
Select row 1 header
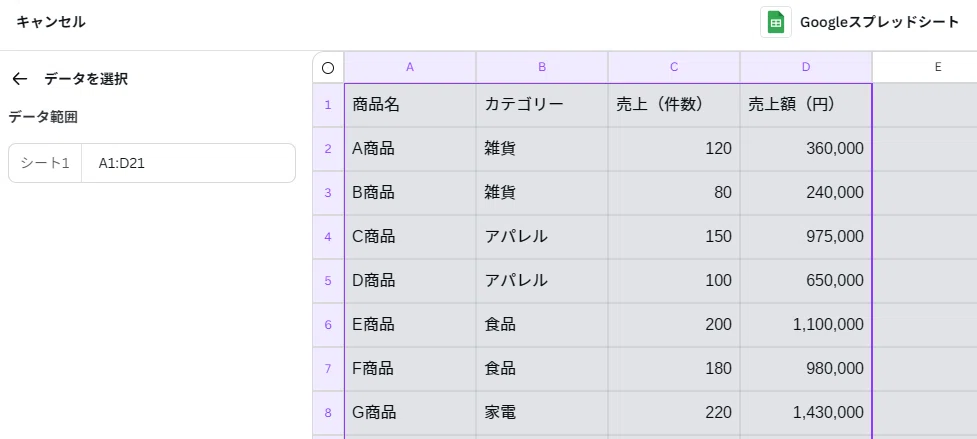(328, 105)
